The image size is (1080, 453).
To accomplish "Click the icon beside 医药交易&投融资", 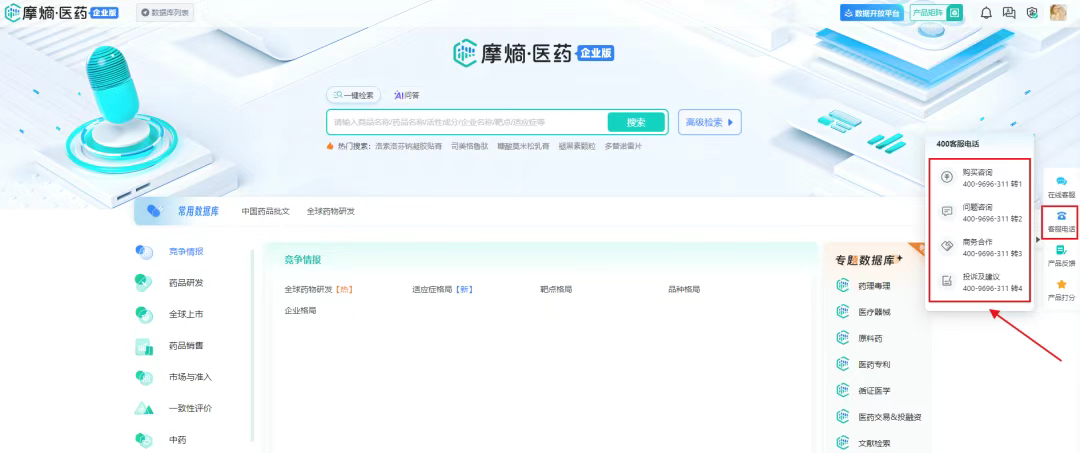I will [842, 417].
